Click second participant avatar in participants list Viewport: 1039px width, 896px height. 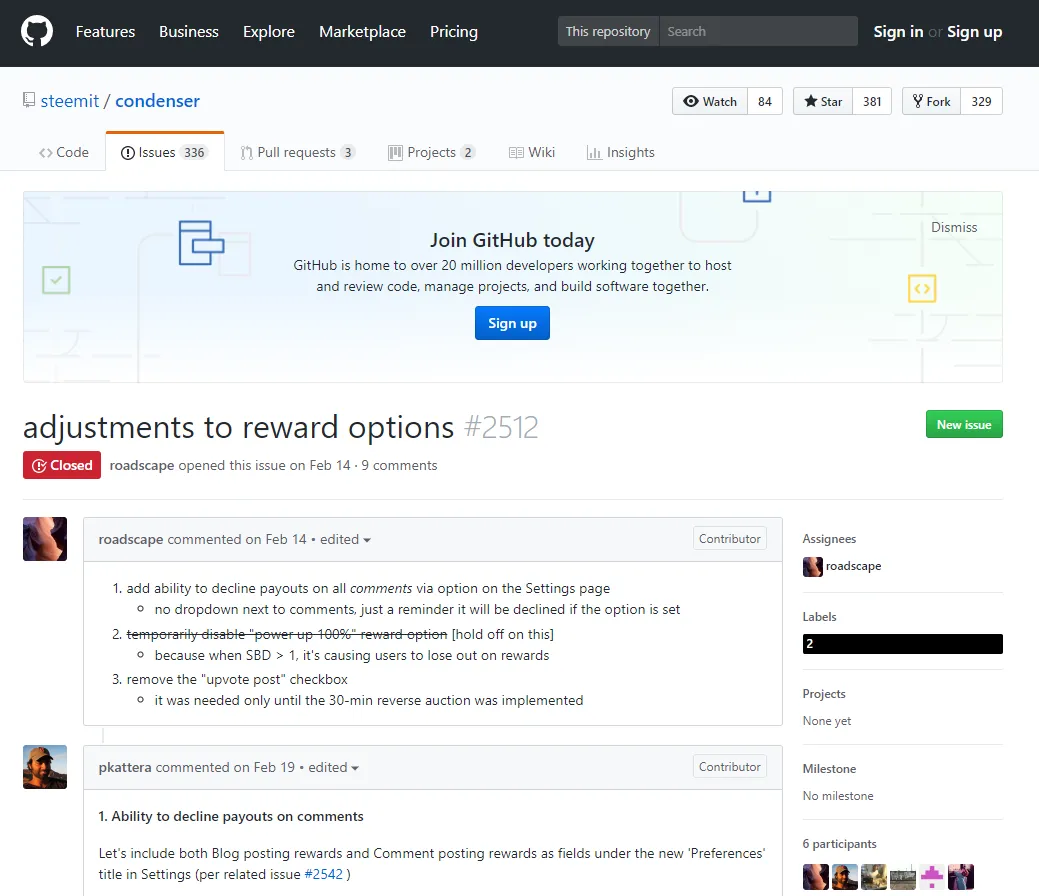pyautogui.click(x=845, y=877)
